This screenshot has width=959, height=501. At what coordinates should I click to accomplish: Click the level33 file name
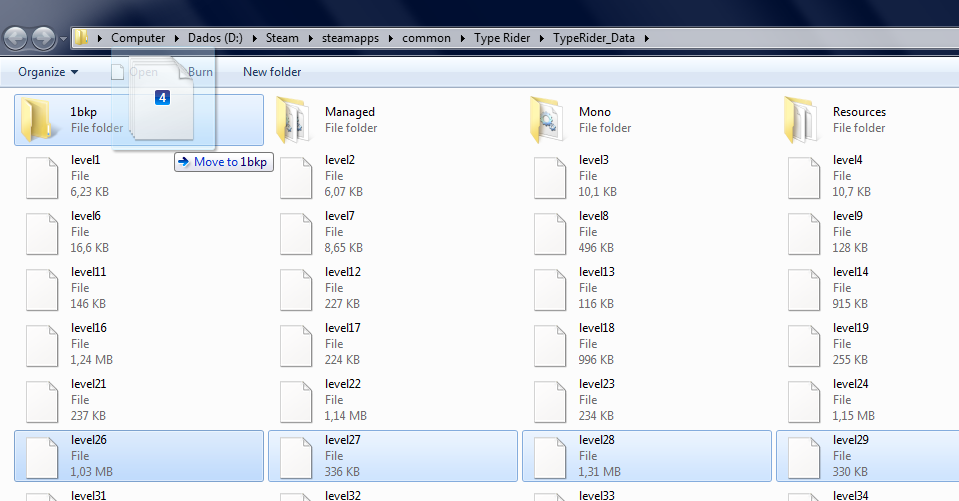pyautogui.click(x=597, y=495)
